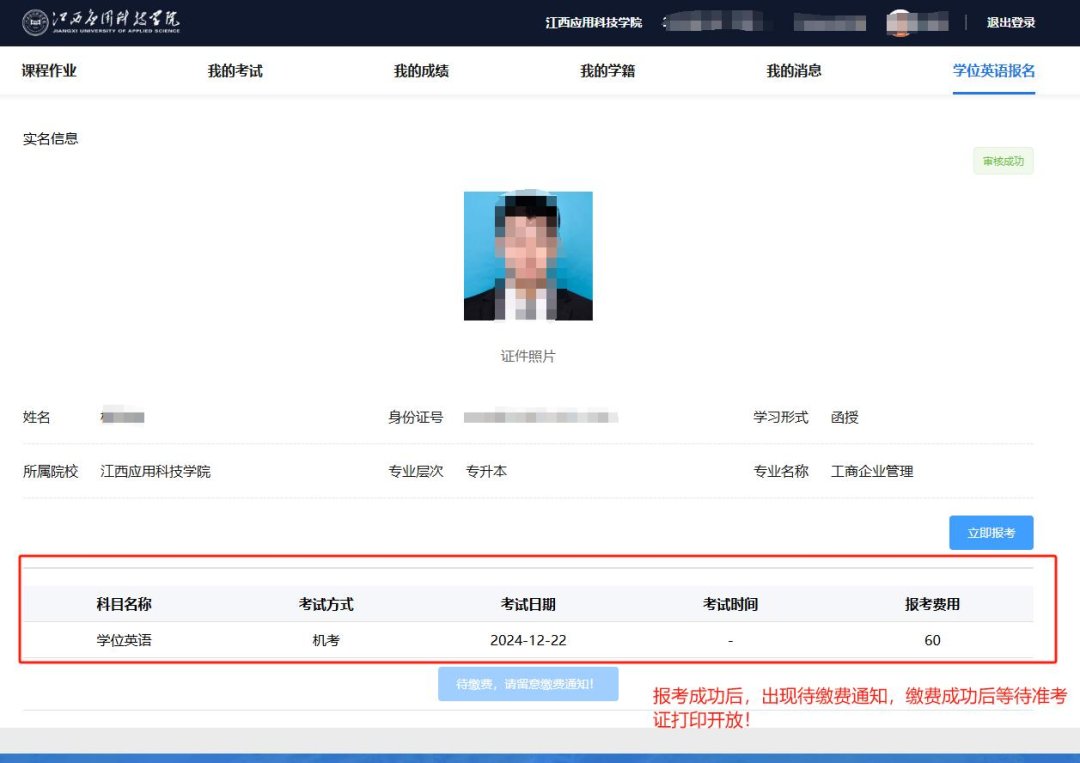Open the 我的学籍 tab
This screenshot has width=1080, height=763.
click(x=608, y=70)
